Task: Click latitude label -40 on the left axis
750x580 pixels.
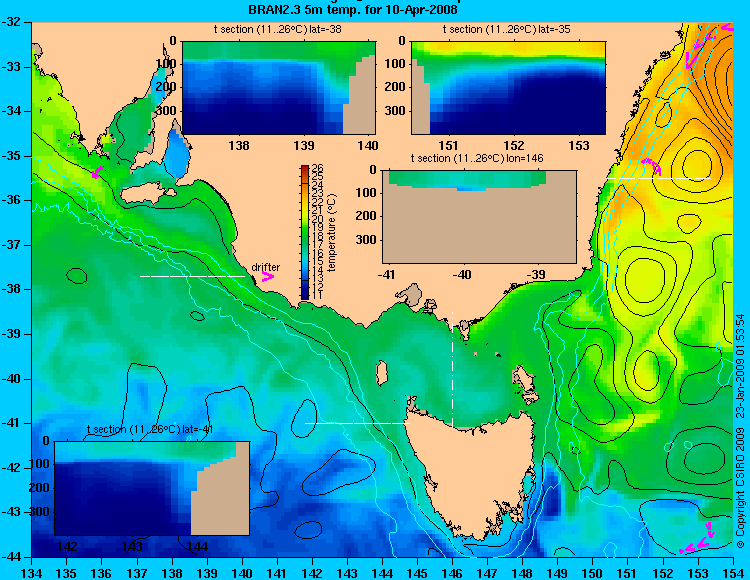Action: [11, 379]
